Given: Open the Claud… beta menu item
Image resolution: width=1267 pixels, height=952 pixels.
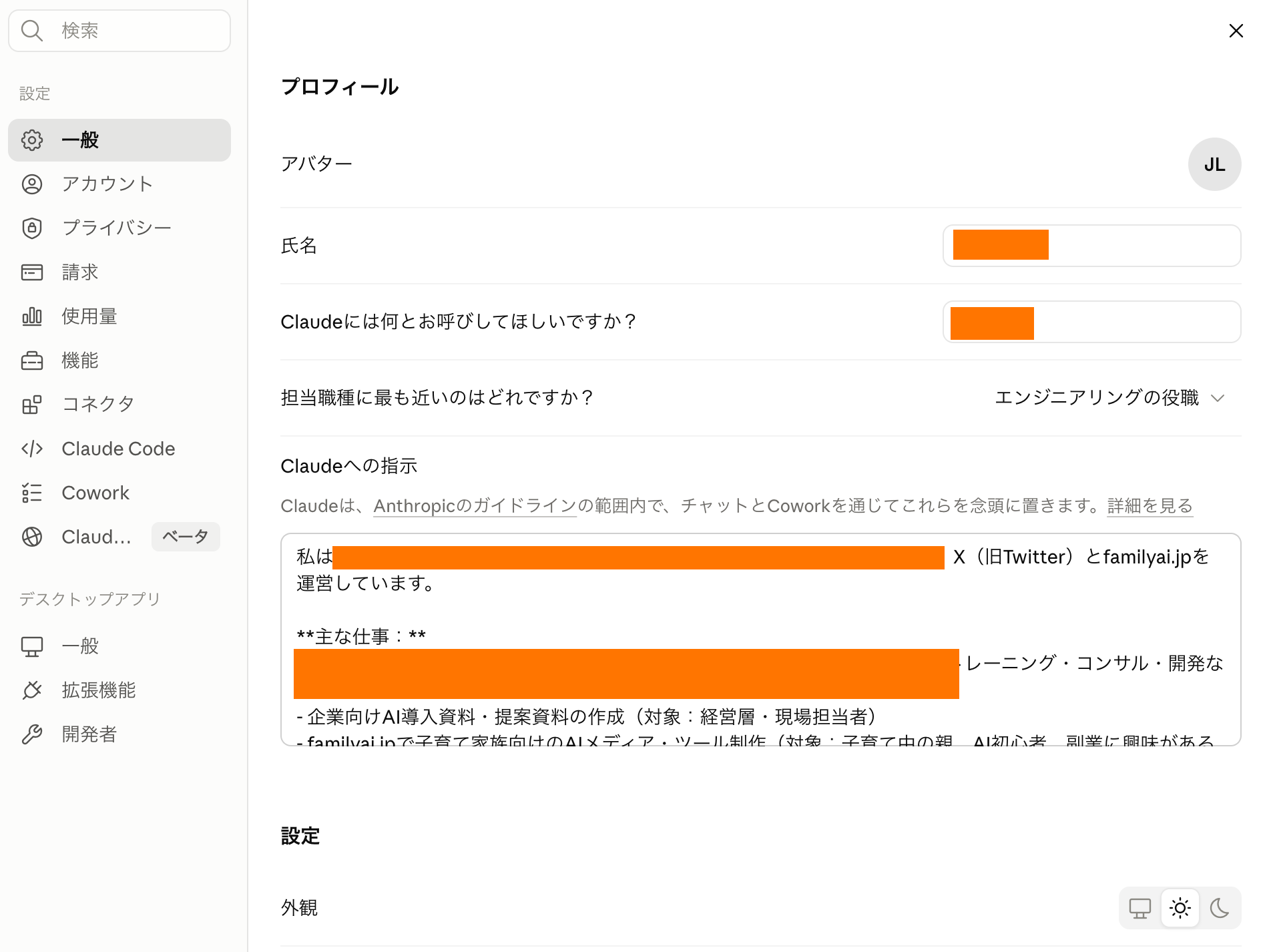Looking at the screenshot, I should click(119, 537).
